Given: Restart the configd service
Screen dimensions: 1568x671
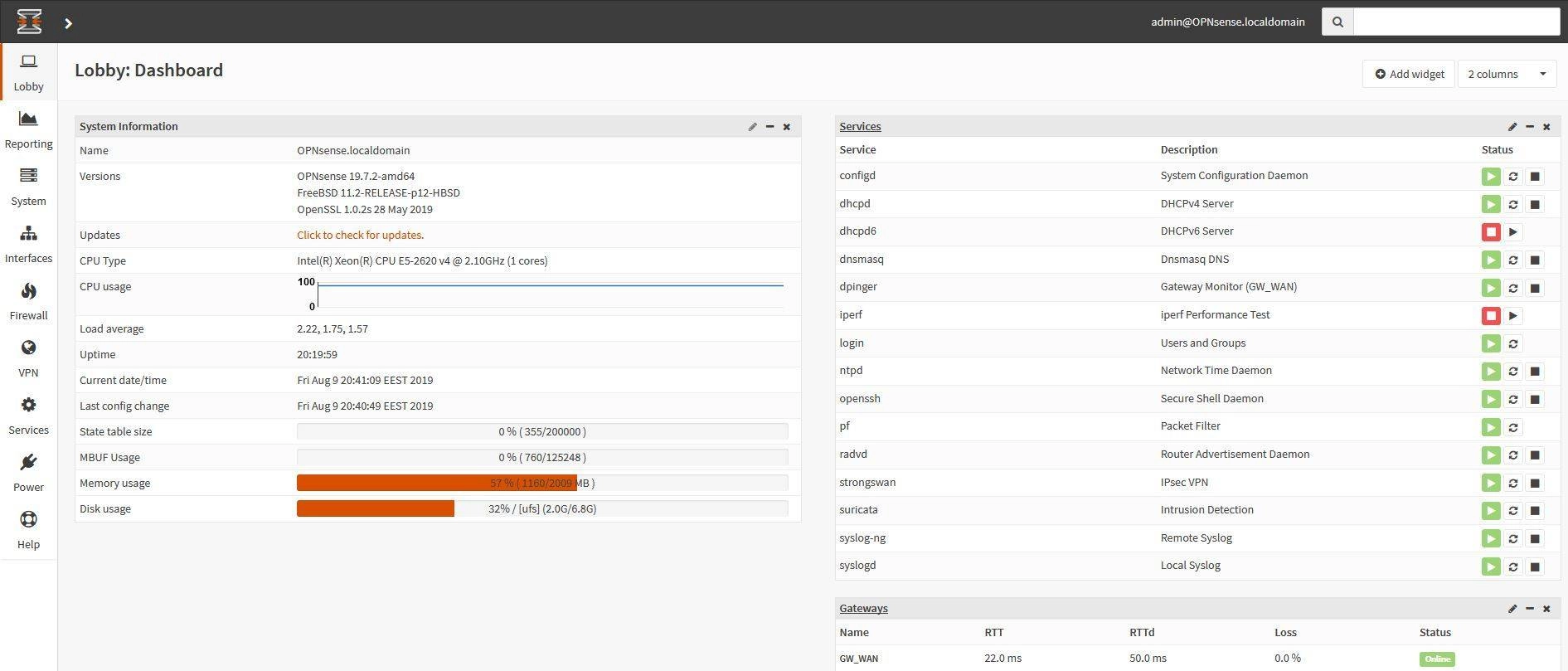Looking at the screenshot, I should (x=1512, y=177).
